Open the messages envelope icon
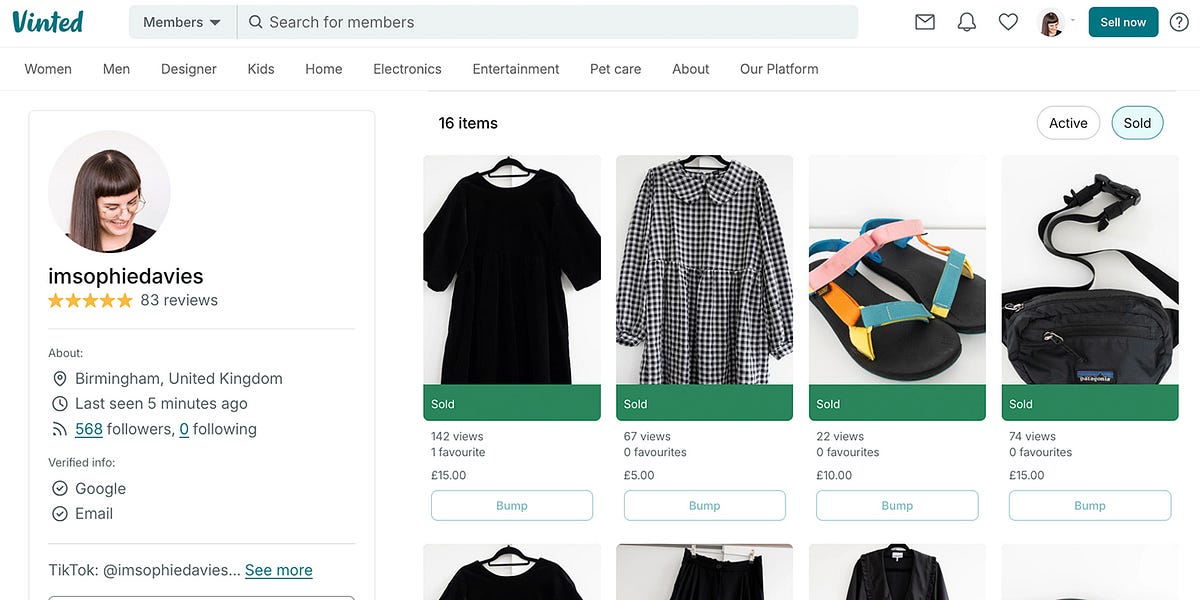This screenshot has width=1200, height=600. (x=925, y=21)
